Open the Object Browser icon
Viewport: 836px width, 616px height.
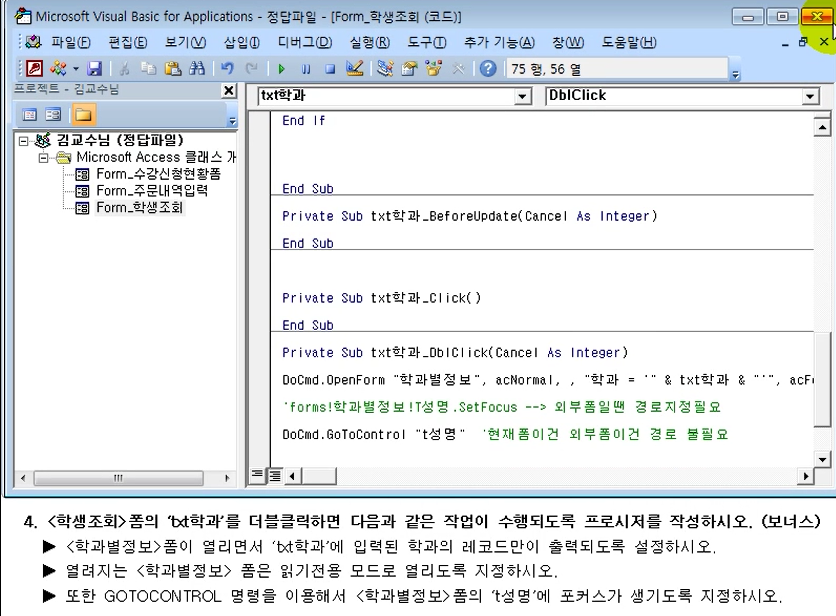[433, 68]
